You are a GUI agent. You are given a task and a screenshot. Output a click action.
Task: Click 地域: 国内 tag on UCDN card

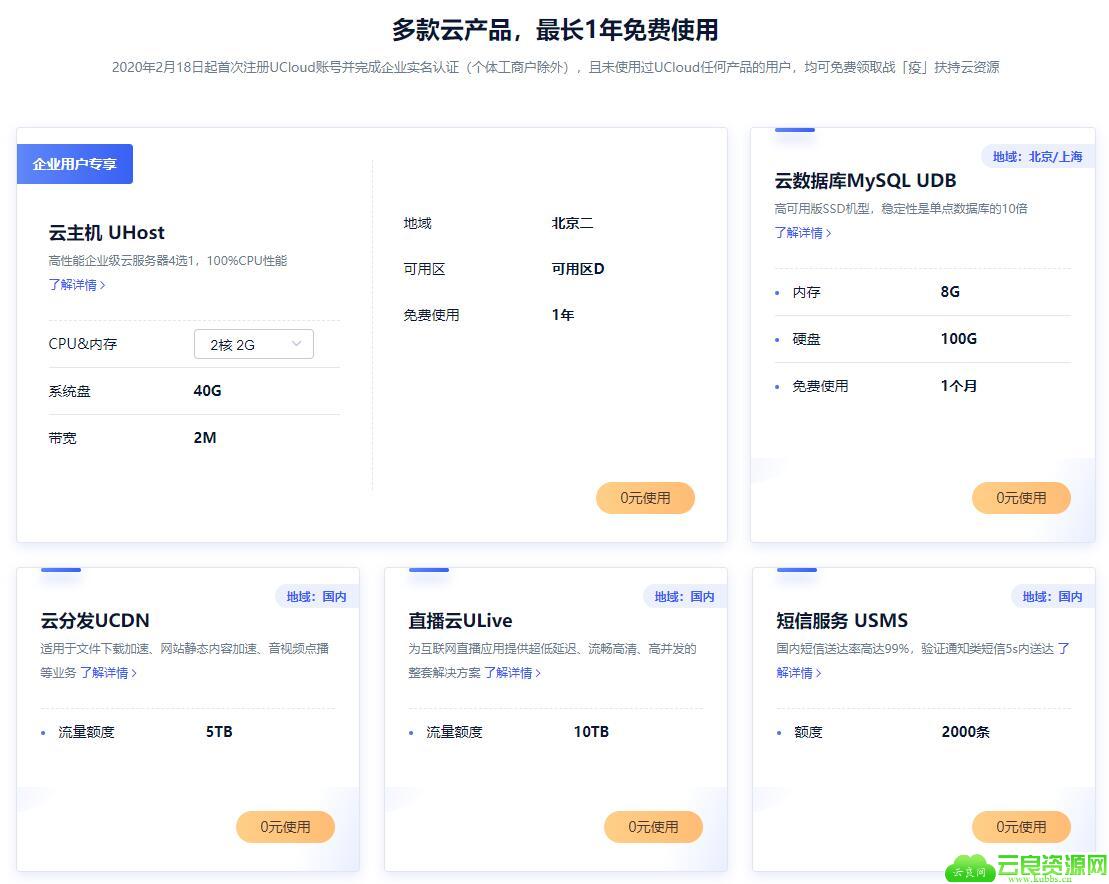click(x=317, y=597)
